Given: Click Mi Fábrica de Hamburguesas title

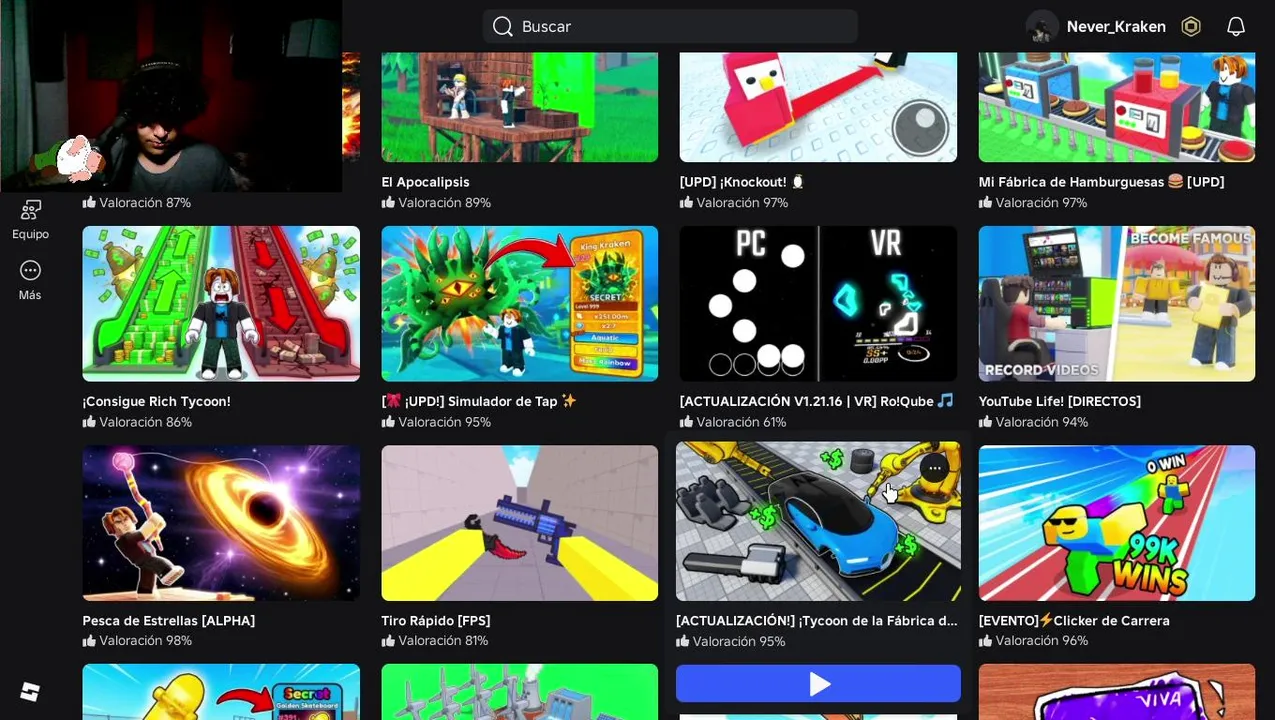Looking at the screenshot, I should tap(1101, 182).
